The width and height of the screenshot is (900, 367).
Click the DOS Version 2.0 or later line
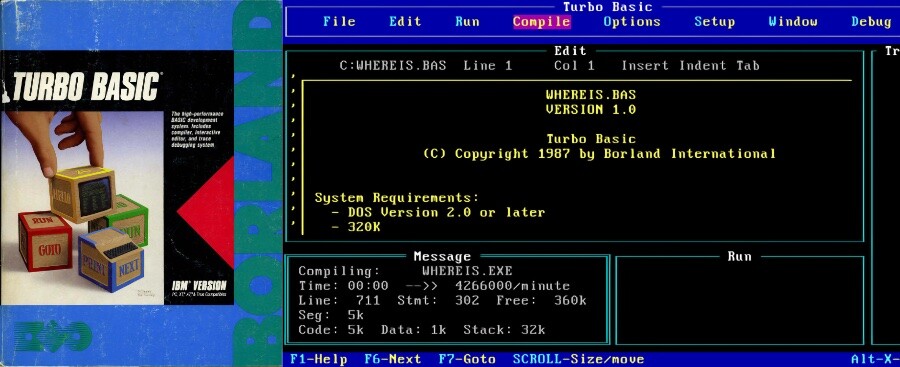tap(438, 213)
